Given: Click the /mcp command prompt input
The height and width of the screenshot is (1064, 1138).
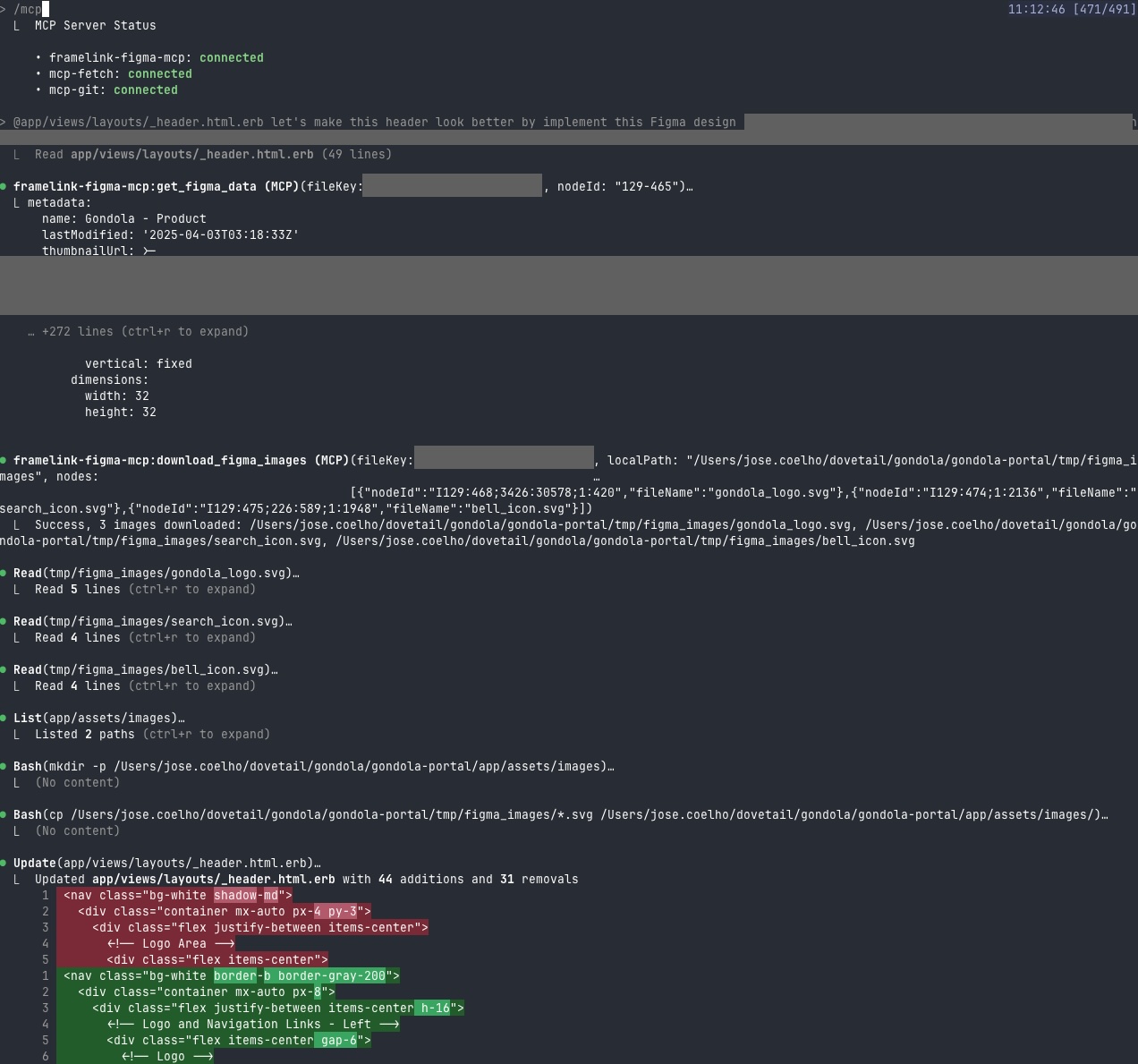Looking at the screenshot, I should [x=28, y=9].
